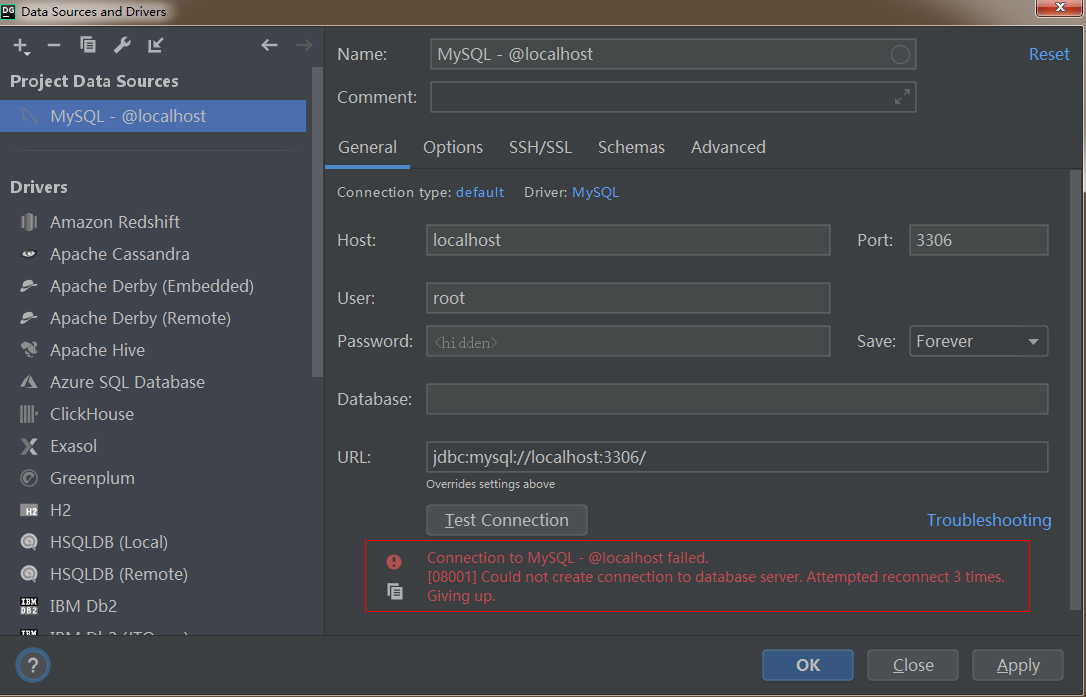Select IBM Db2 driver name
Image resolution: width=1086 pixels, height=697 pixels.
[x=83, y=606]
